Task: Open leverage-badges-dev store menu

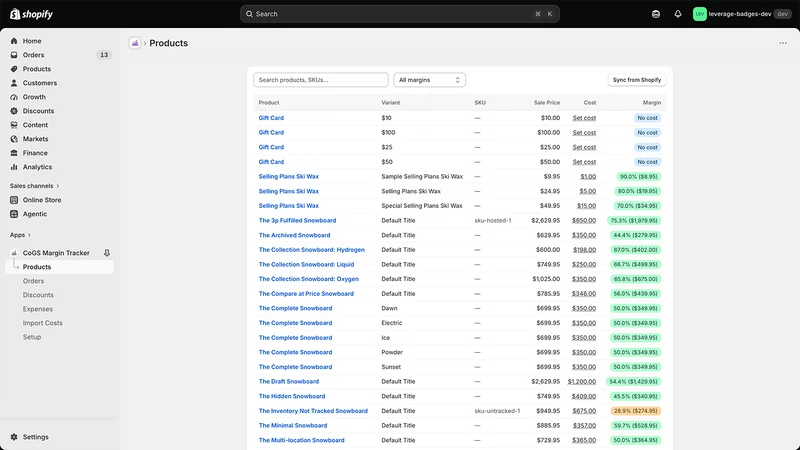Action: click(x=740, y=14)
